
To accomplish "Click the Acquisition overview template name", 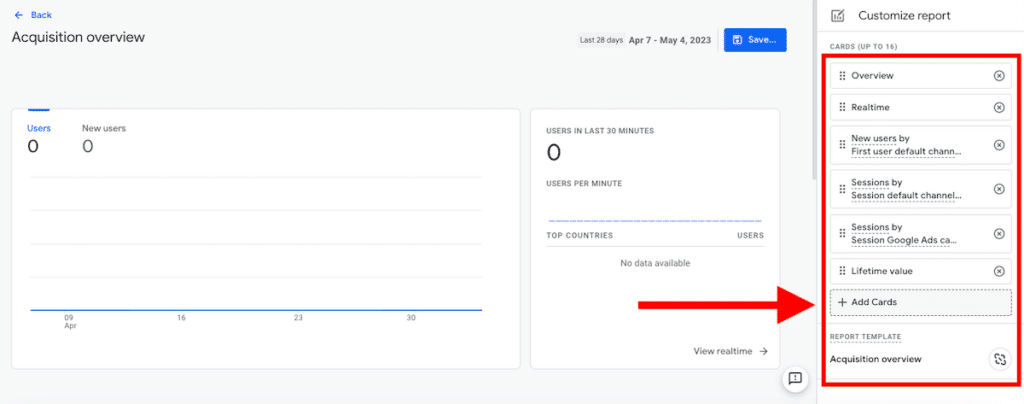I will tap(876, 359).
